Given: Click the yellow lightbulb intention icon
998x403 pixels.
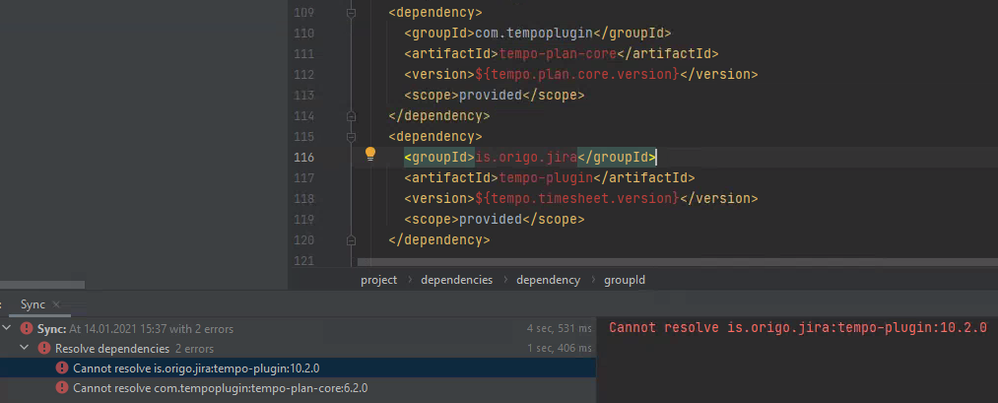Looking at the screenshot, I should coord(370,154).
